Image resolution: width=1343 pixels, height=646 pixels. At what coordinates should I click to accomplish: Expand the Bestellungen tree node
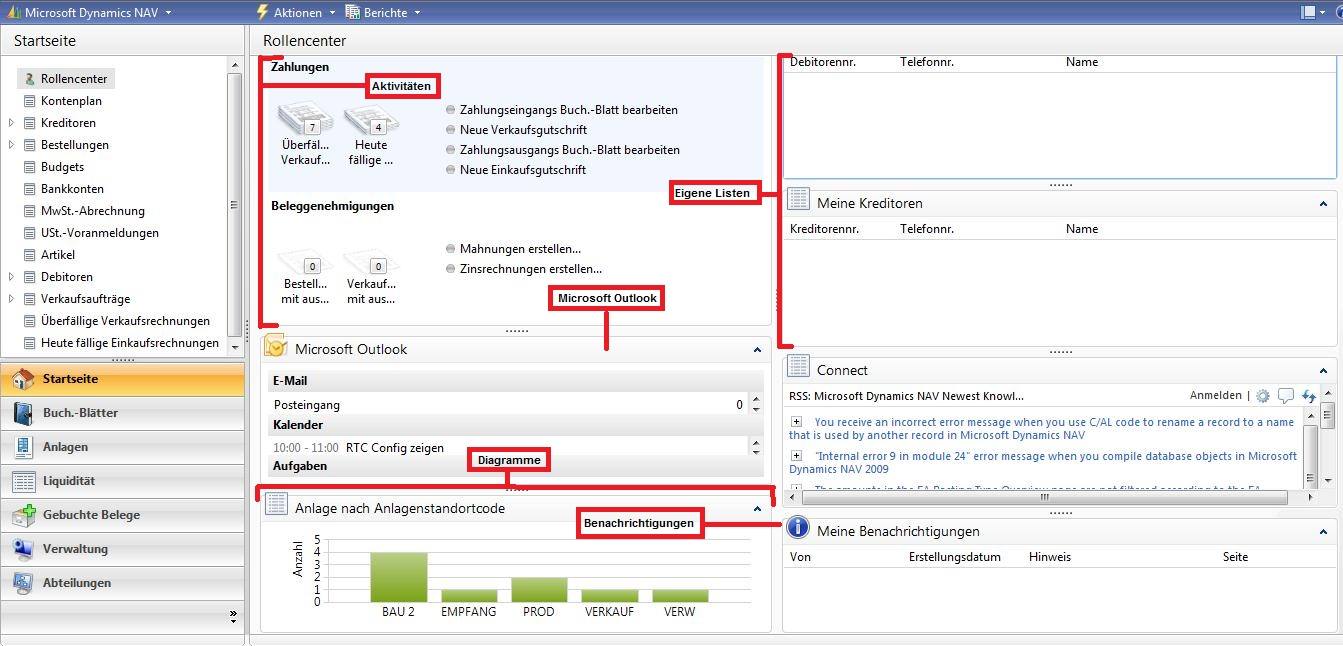12,145
